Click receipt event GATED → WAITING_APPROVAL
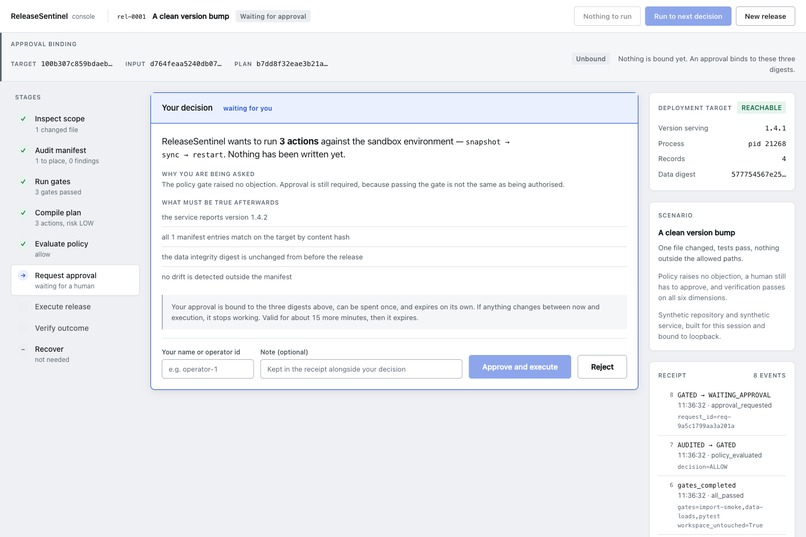Viewport: 806px width, 537px height. click(x=724, y=395)
